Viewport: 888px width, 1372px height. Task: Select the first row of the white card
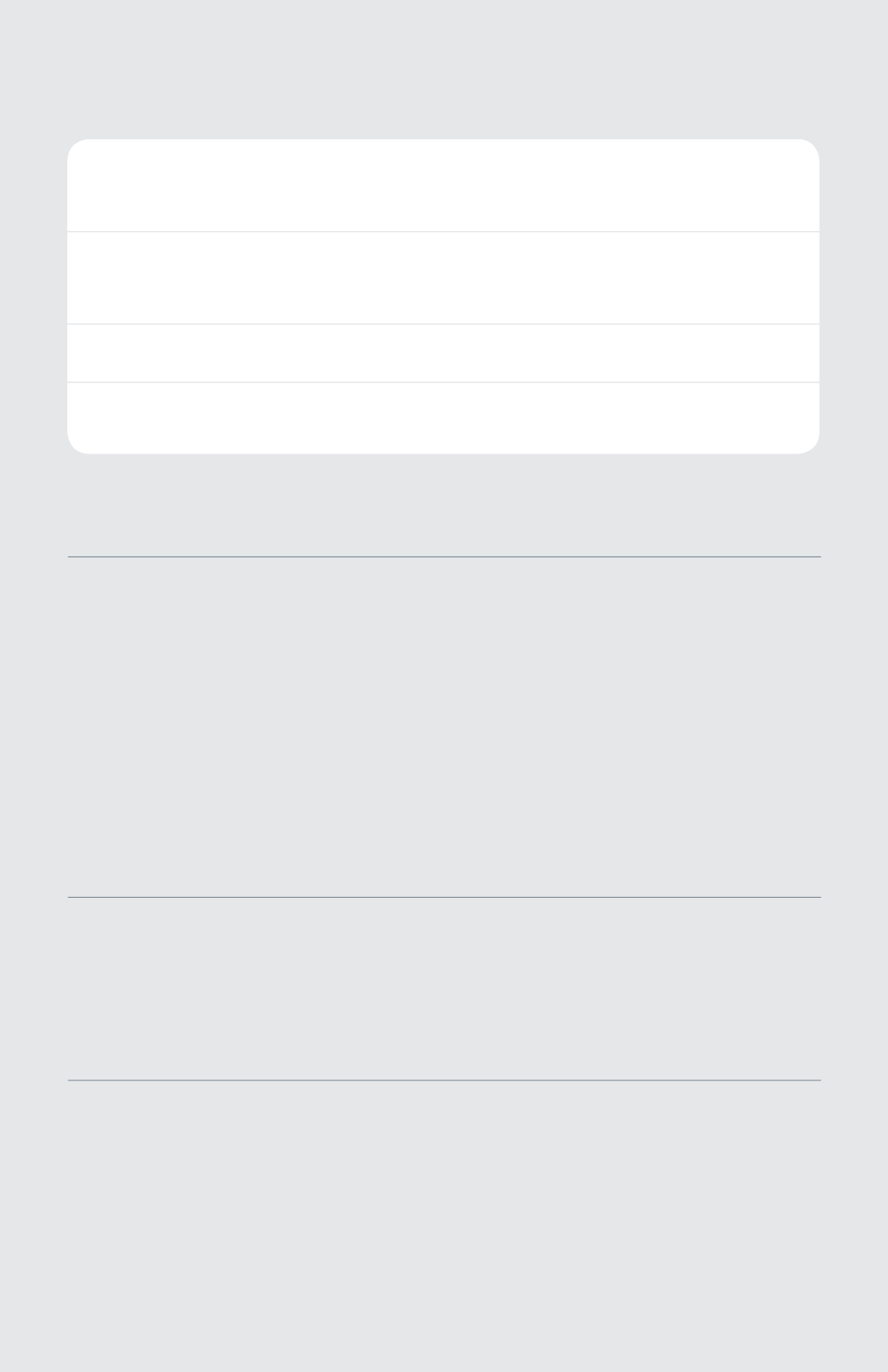(x=443, y=185)
